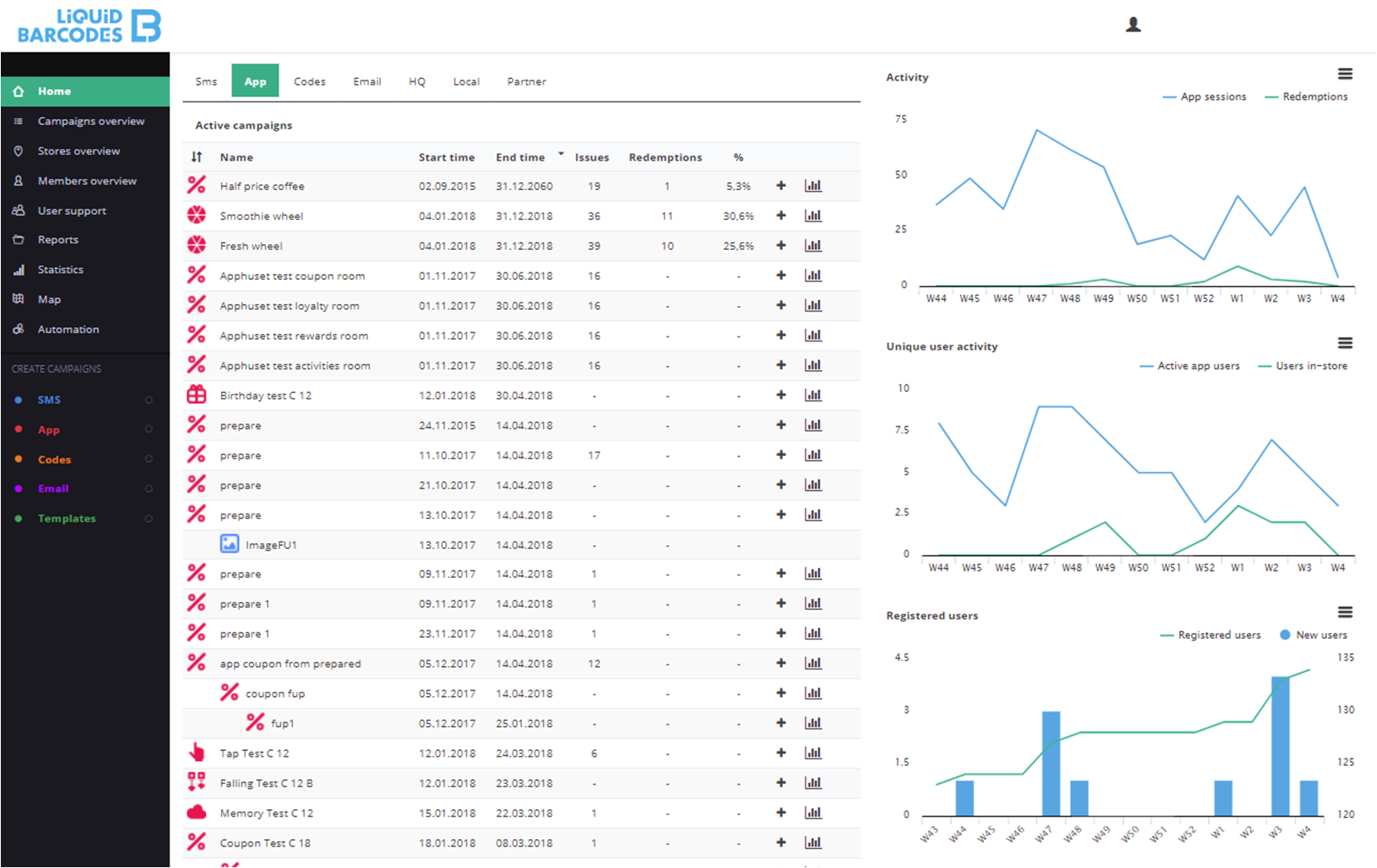Sort by Start time column
Screen dimensions: 1377x868
[447, 158]
